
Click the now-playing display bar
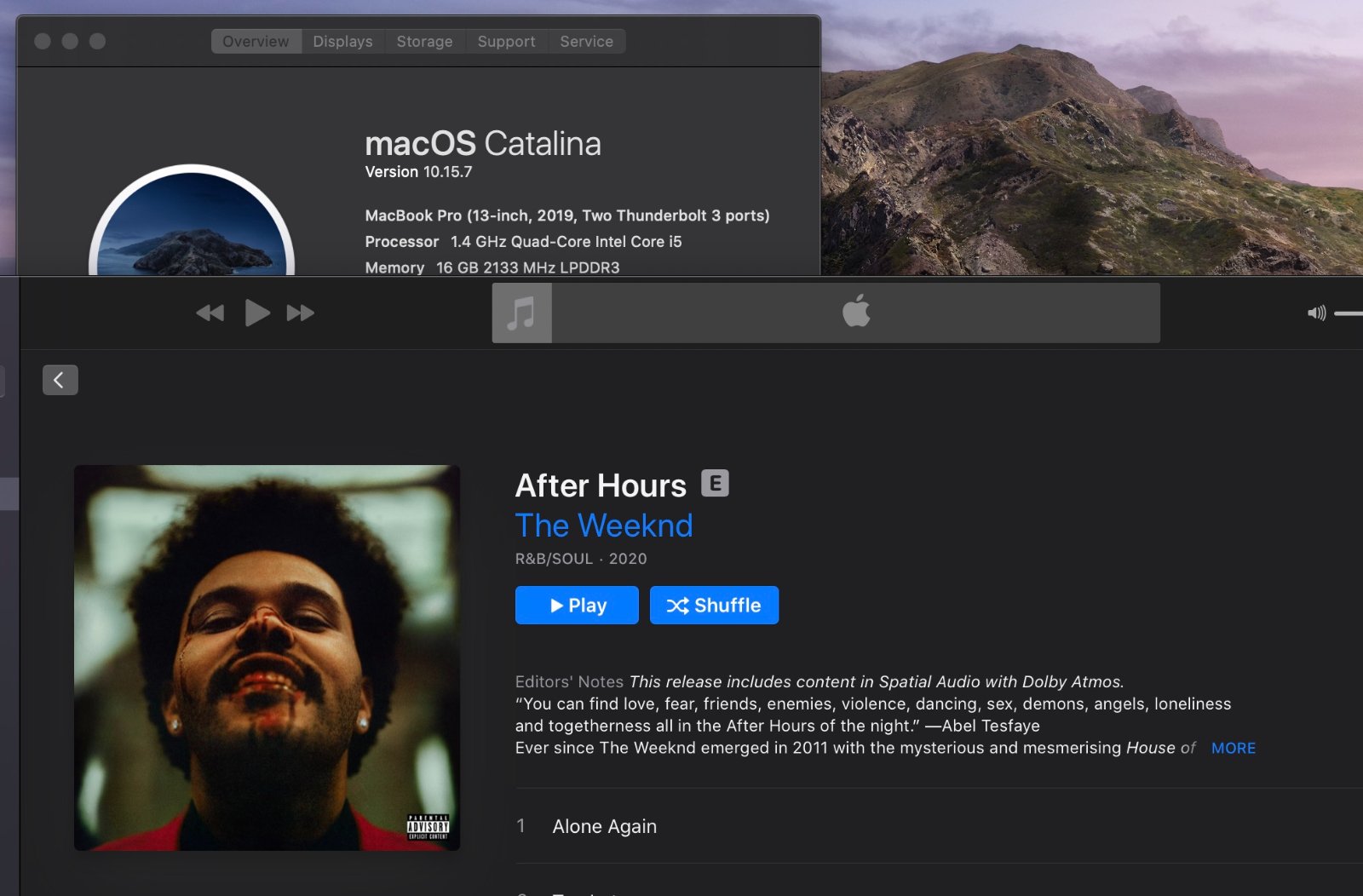826,313
